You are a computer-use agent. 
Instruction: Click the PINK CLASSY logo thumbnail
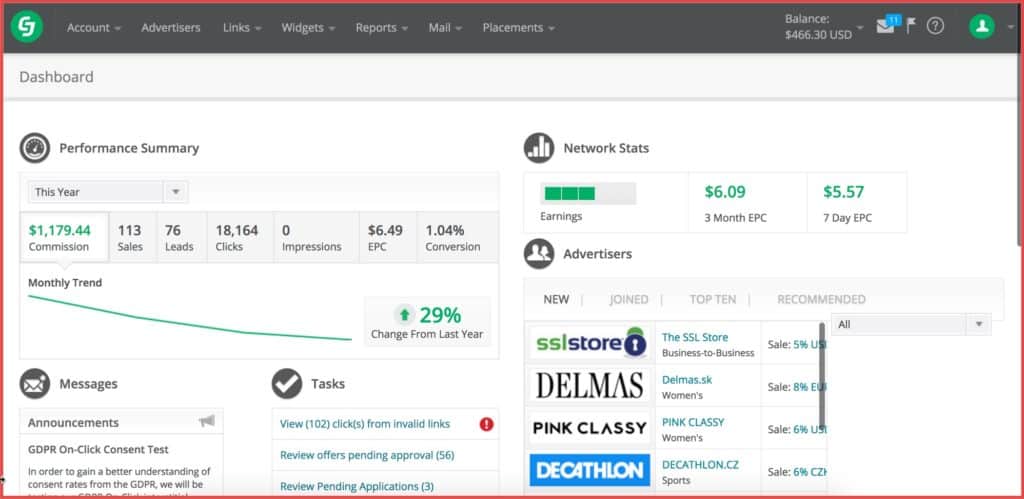pos(590,428)
